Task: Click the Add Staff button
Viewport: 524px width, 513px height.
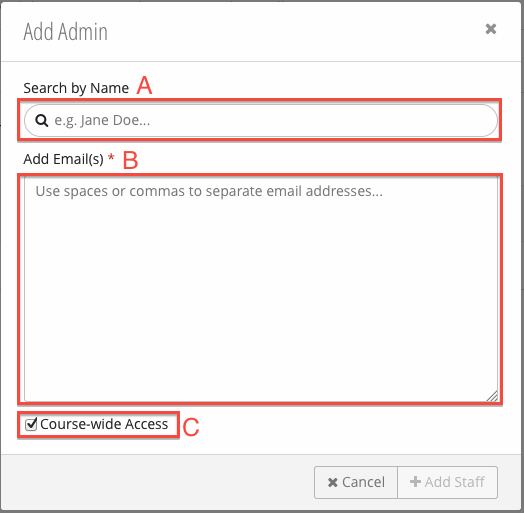Action: click(x=447, y=482)
